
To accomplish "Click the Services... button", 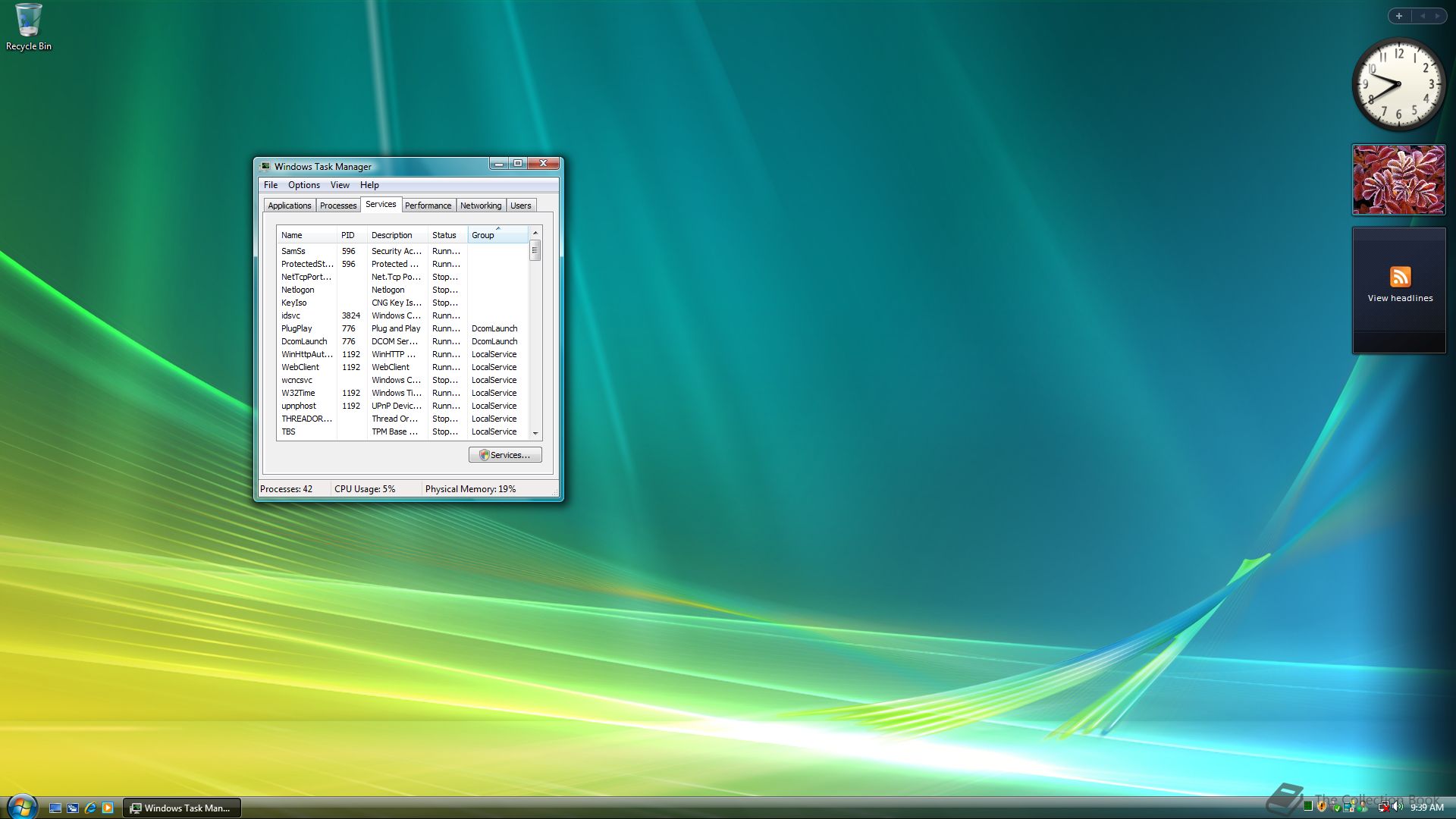I will coord(505,455).
